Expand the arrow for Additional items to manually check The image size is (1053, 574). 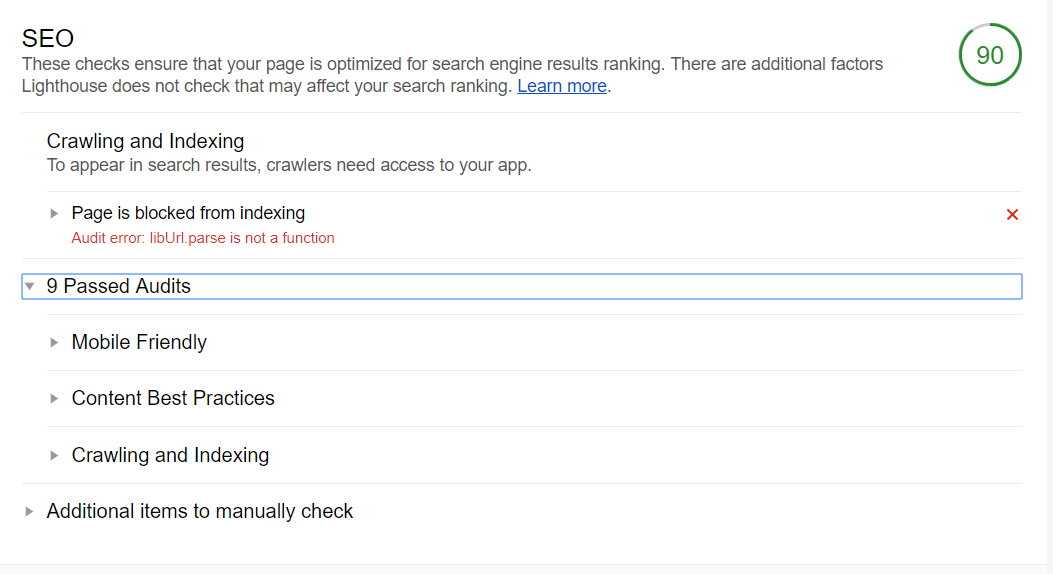(x=30, y=511)
